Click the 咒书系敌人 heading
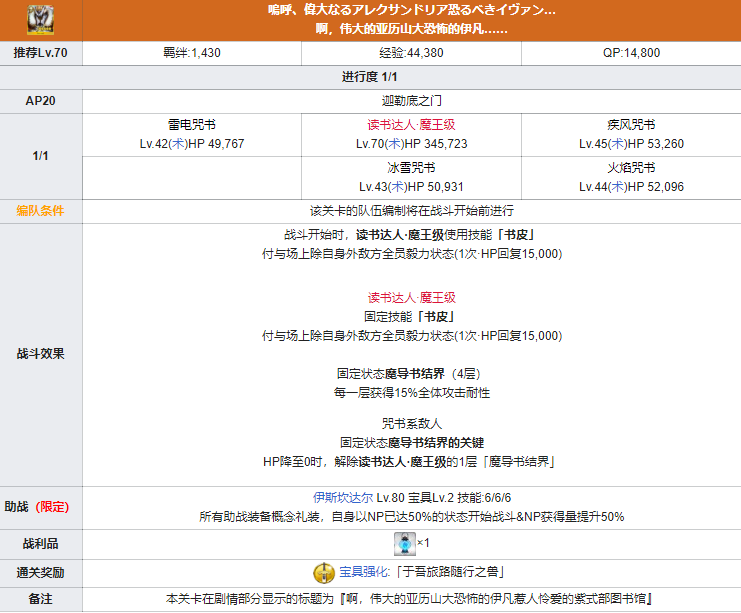This screenshot has height=613, width=741. tap(411, 424)
